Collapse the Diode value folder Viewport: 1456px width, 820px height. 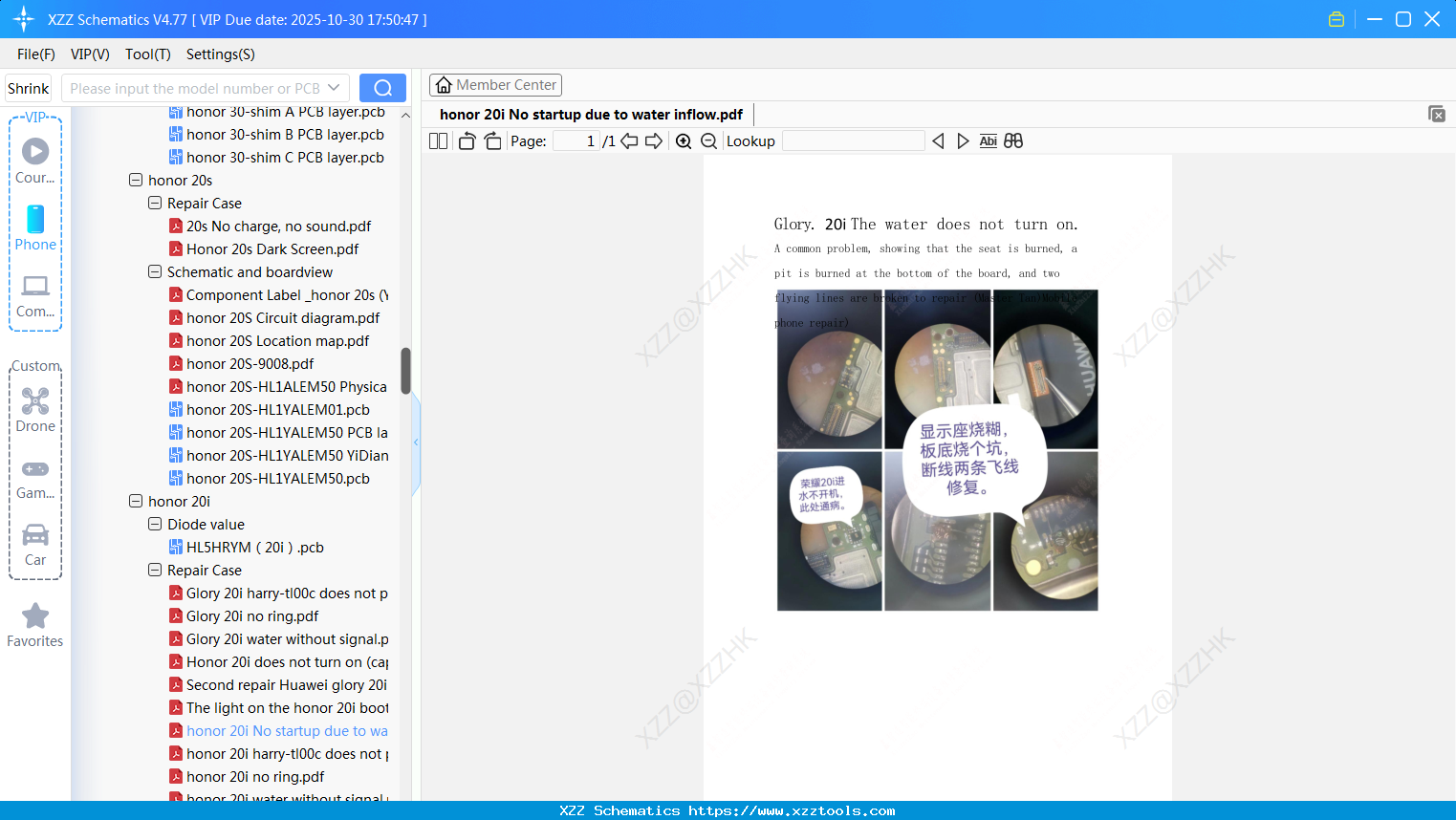(x=155, y=524)
